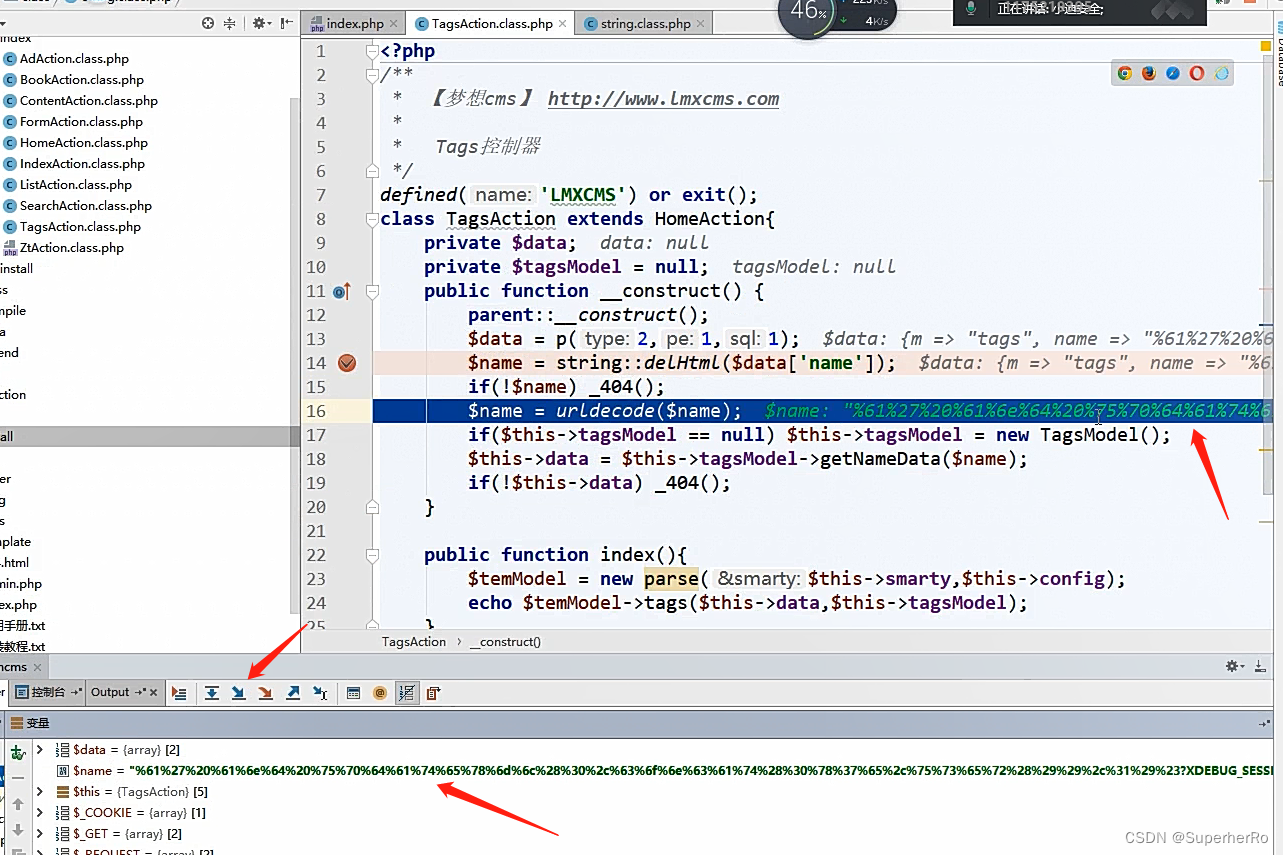
Task: Click yellow inspection indicator at editor top-right
Action: click(x=1266, y=47)
